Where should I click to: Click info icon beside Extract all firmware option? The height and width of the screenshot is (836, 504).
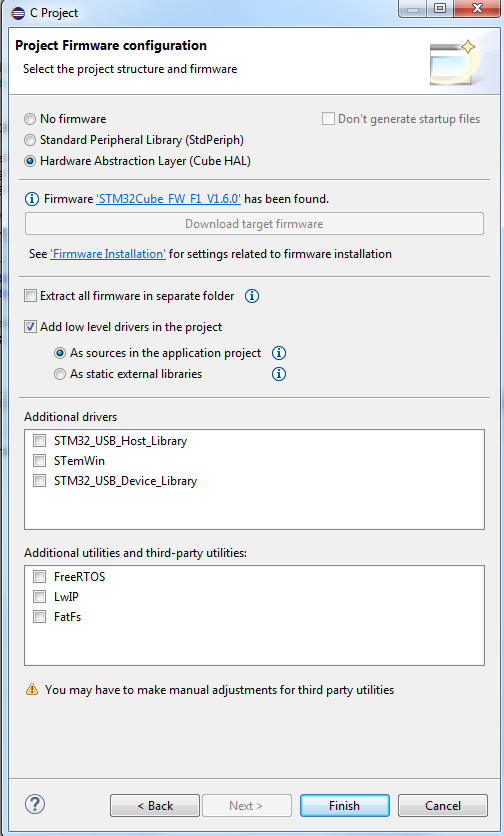click(252, 296)
